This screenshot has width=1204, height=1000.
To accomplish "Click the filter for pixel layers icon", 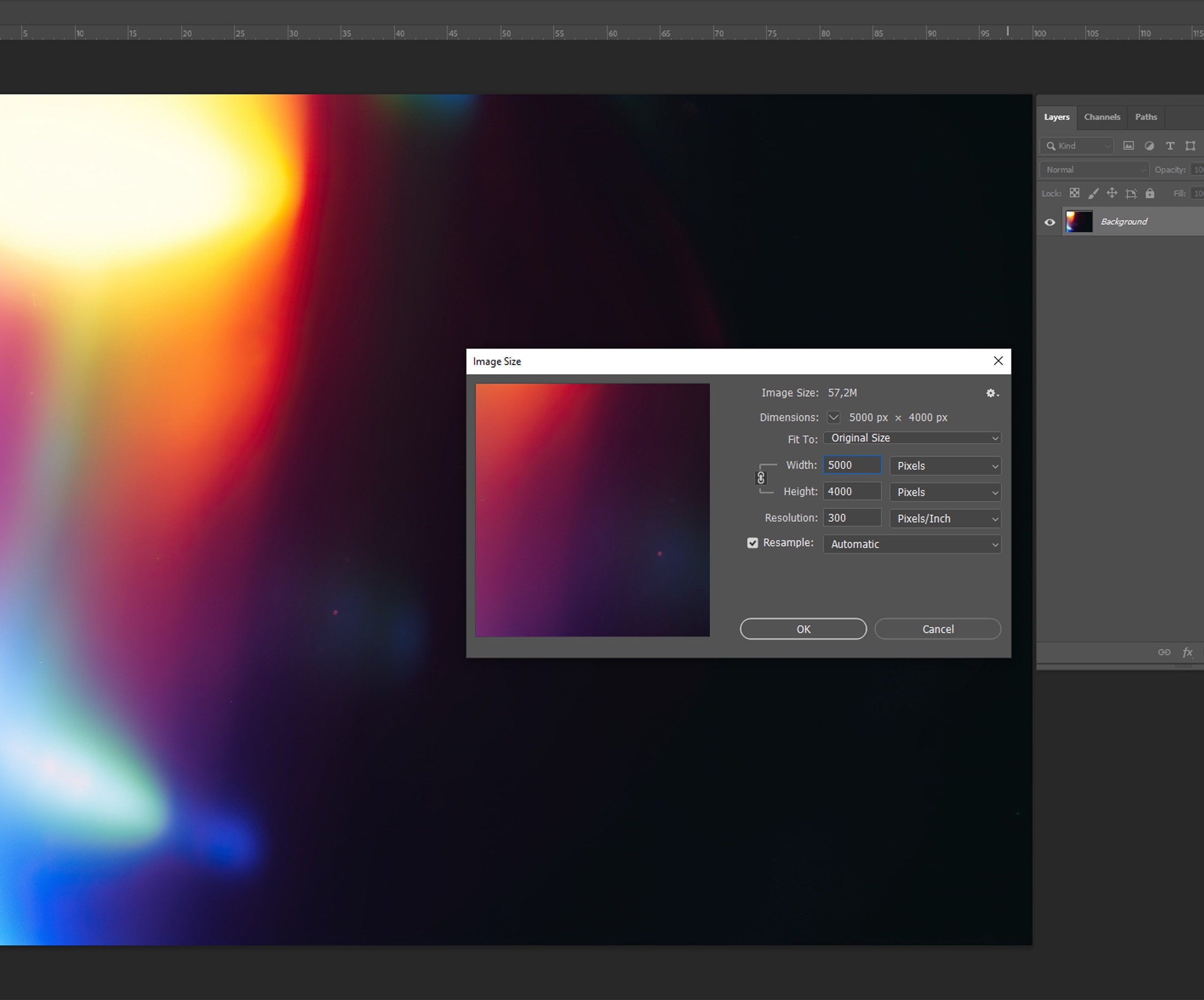I will (x=1129, y=146).
